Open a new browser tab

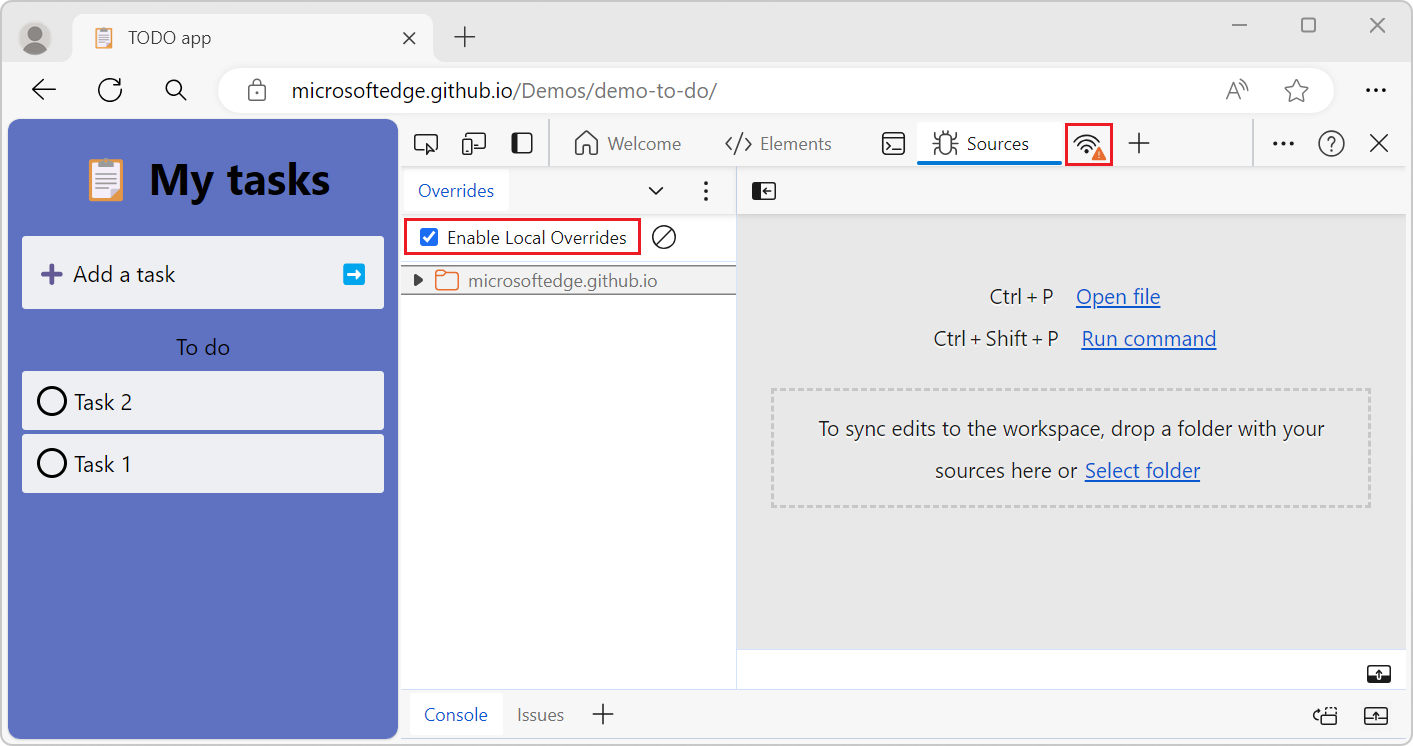[x=464, y=38]
